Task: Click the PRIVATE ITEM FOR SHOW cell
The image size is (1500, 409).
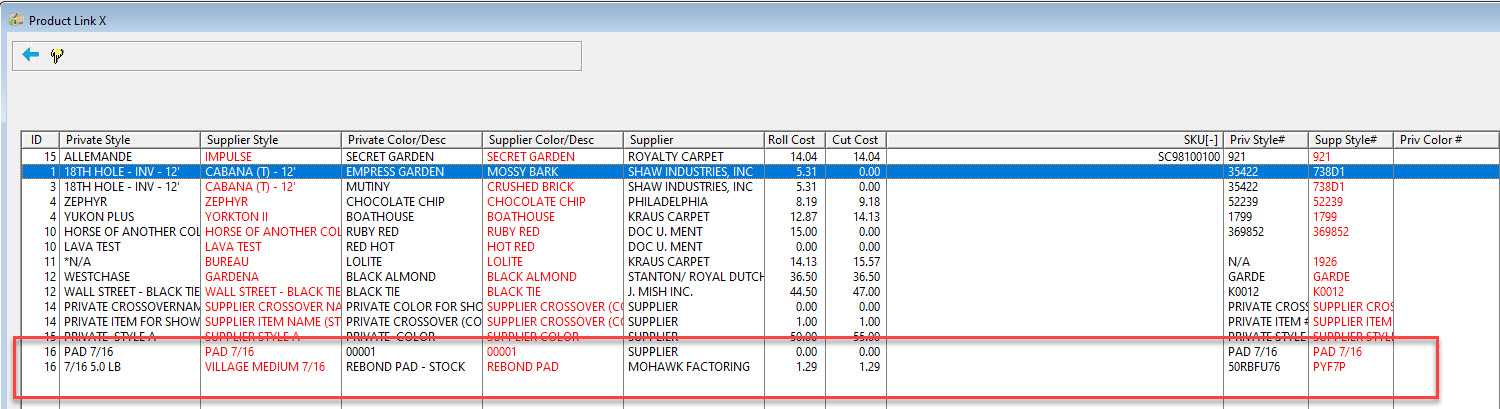Action: pos(131,322)
